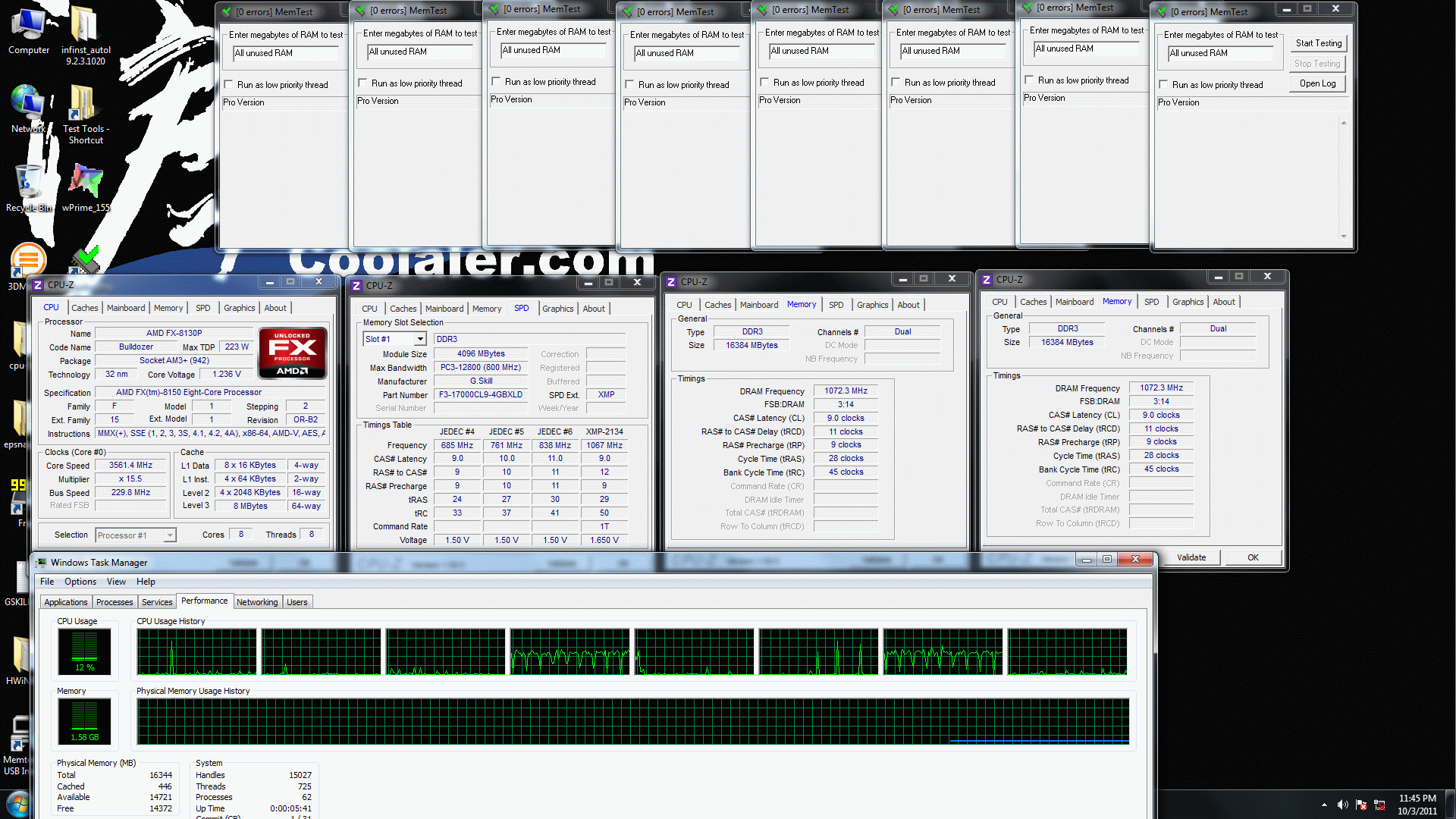Click the network tray icon
The image size is (1456, 819).
[1380, 805]
